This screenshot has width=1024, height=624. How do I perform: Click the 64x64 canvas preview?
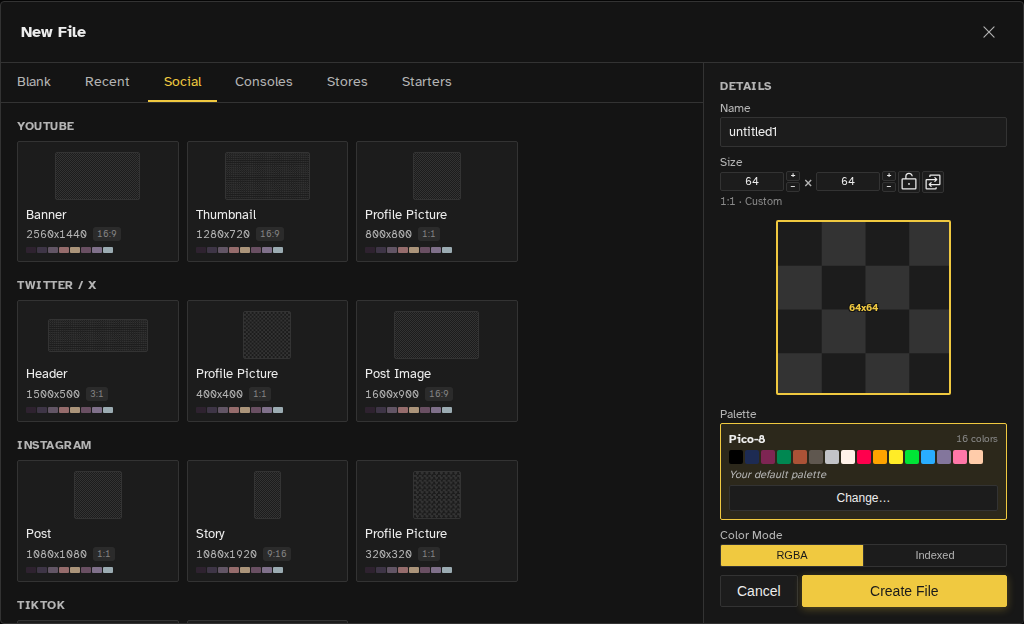pyautogui.click(x=863, y=307)
